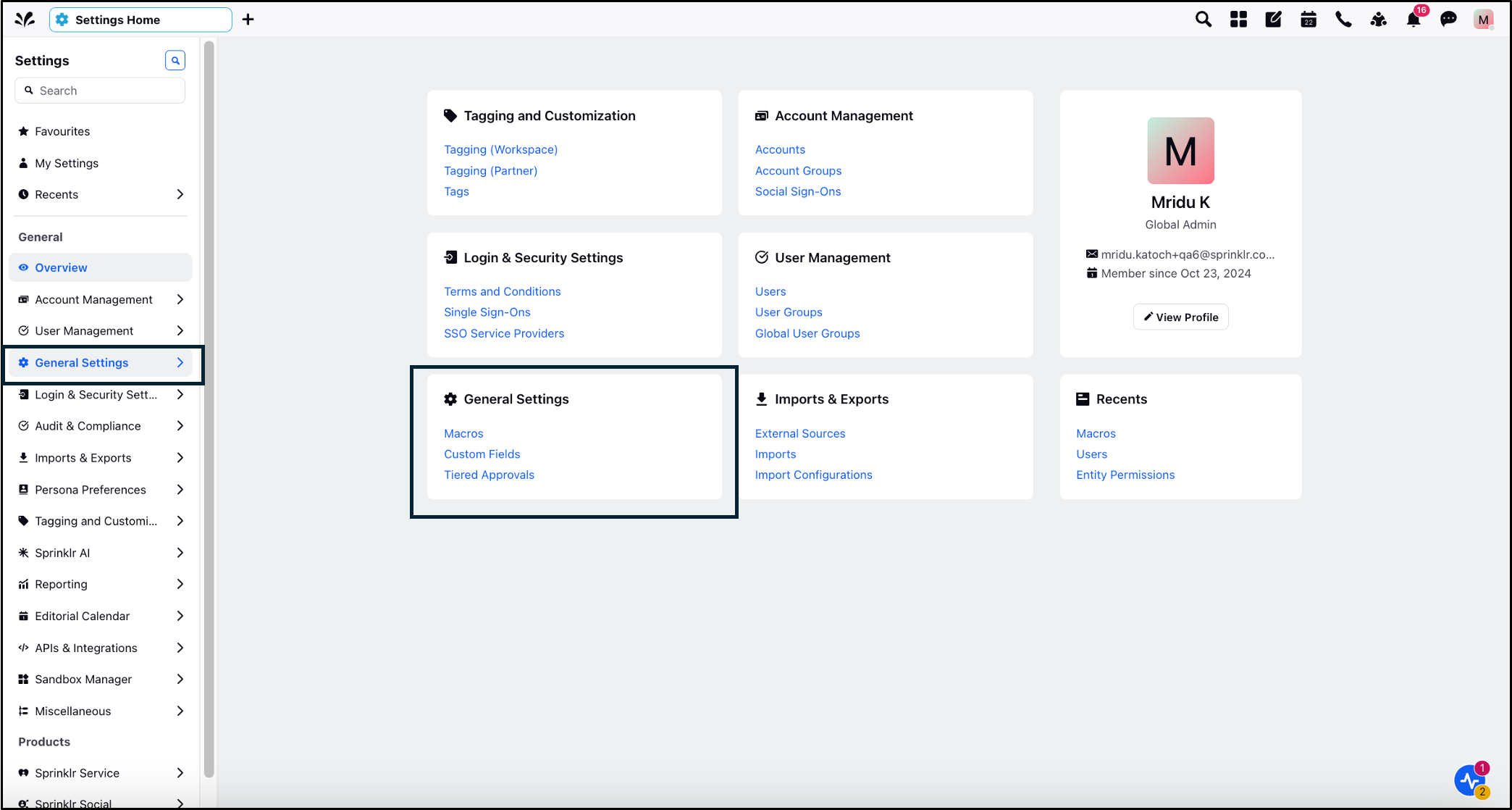
Task: Click the gear icon in Settings Home tab
Action: tap(62, 20)
